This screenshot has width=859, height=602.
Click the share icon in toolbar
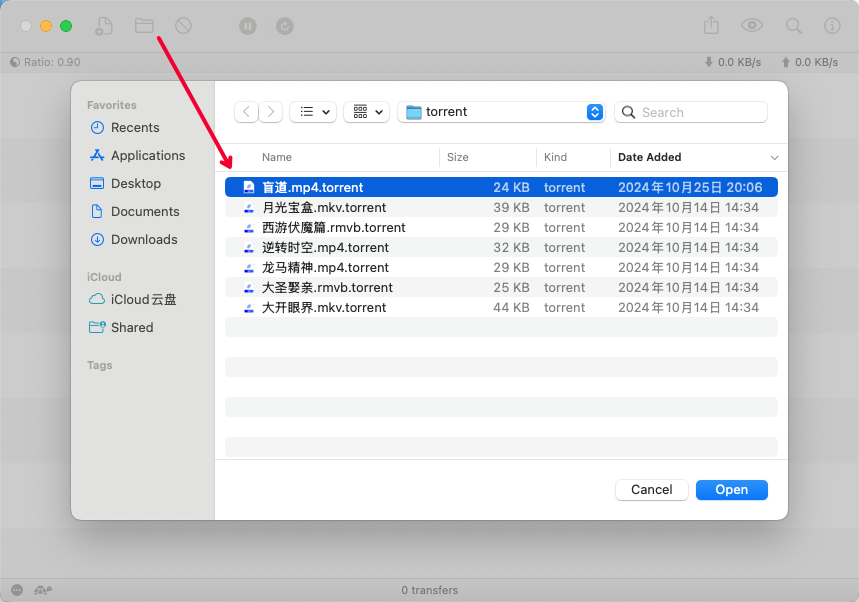pyautogui.click(x=712, y=26)
